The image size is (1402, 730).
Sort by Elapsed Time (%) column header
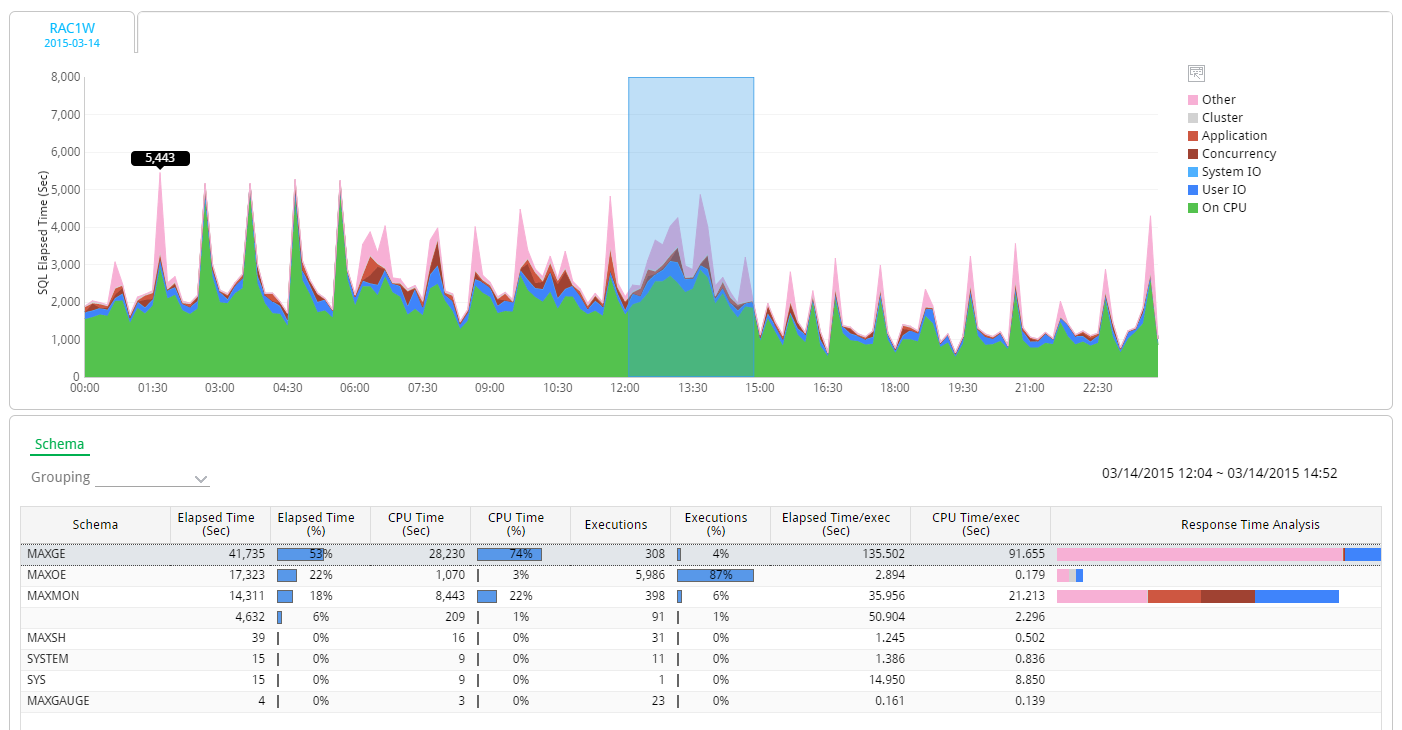click(321, 525)
